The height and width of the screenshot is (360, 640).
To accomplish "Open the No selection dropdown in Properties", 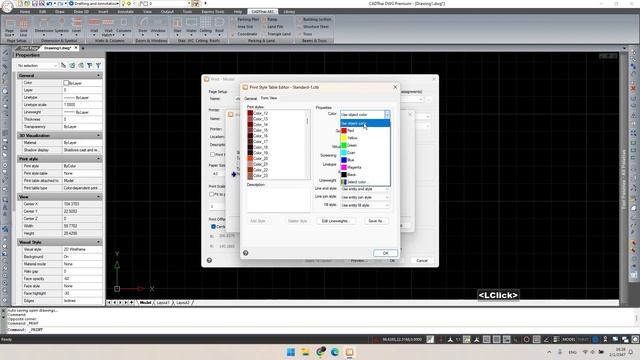I will coord(37,65).
